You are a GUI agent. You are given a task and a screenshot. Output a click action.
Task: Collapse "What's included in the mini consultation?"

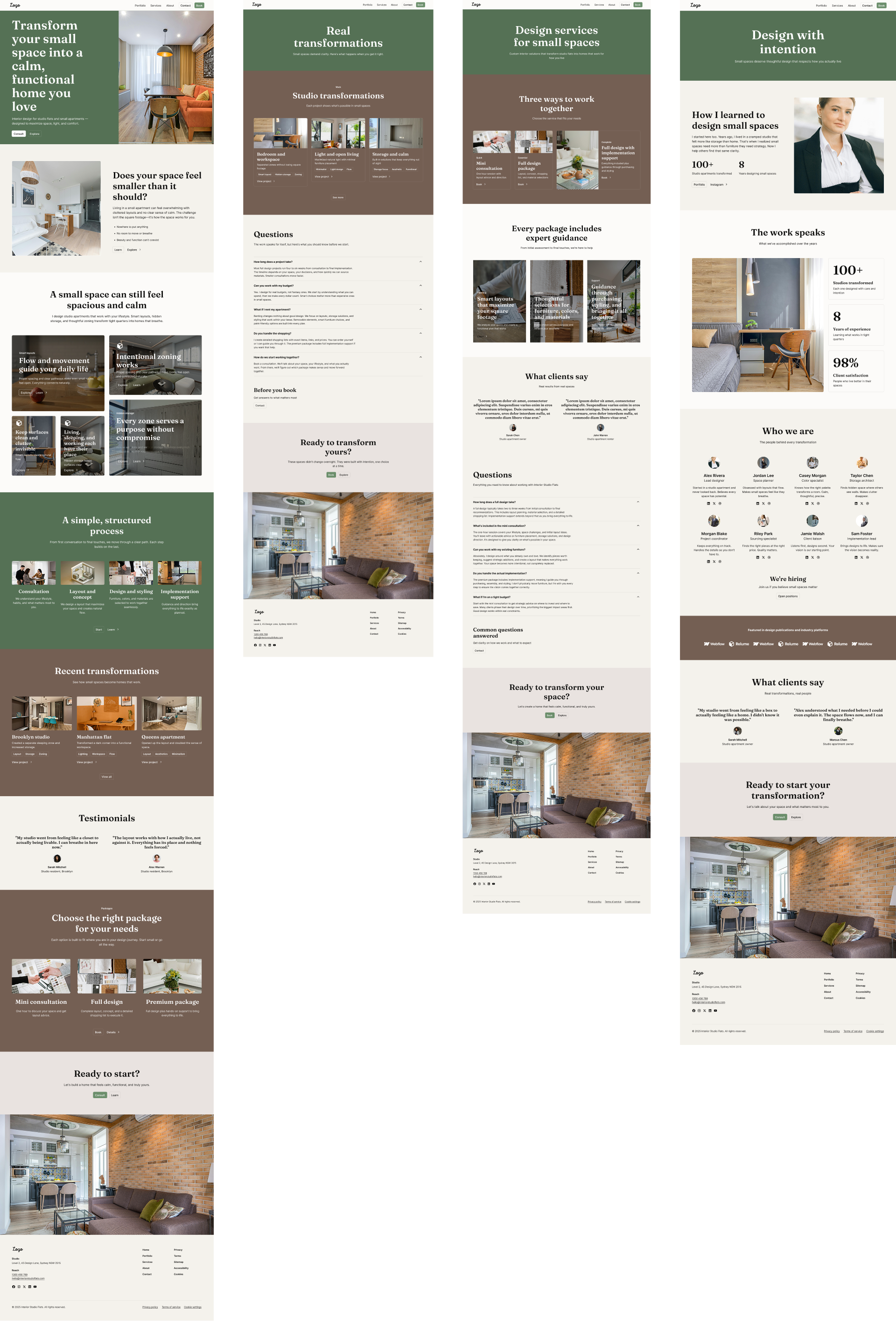tap(557, 526)
